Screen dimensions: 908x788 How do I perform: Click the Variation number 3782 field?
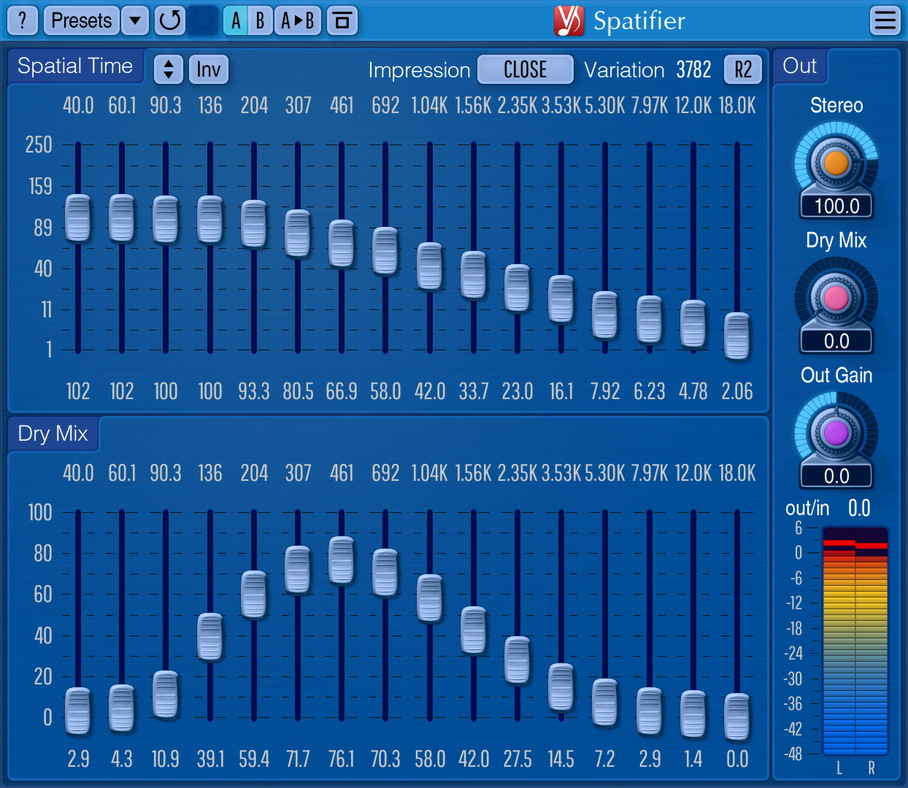692,70
